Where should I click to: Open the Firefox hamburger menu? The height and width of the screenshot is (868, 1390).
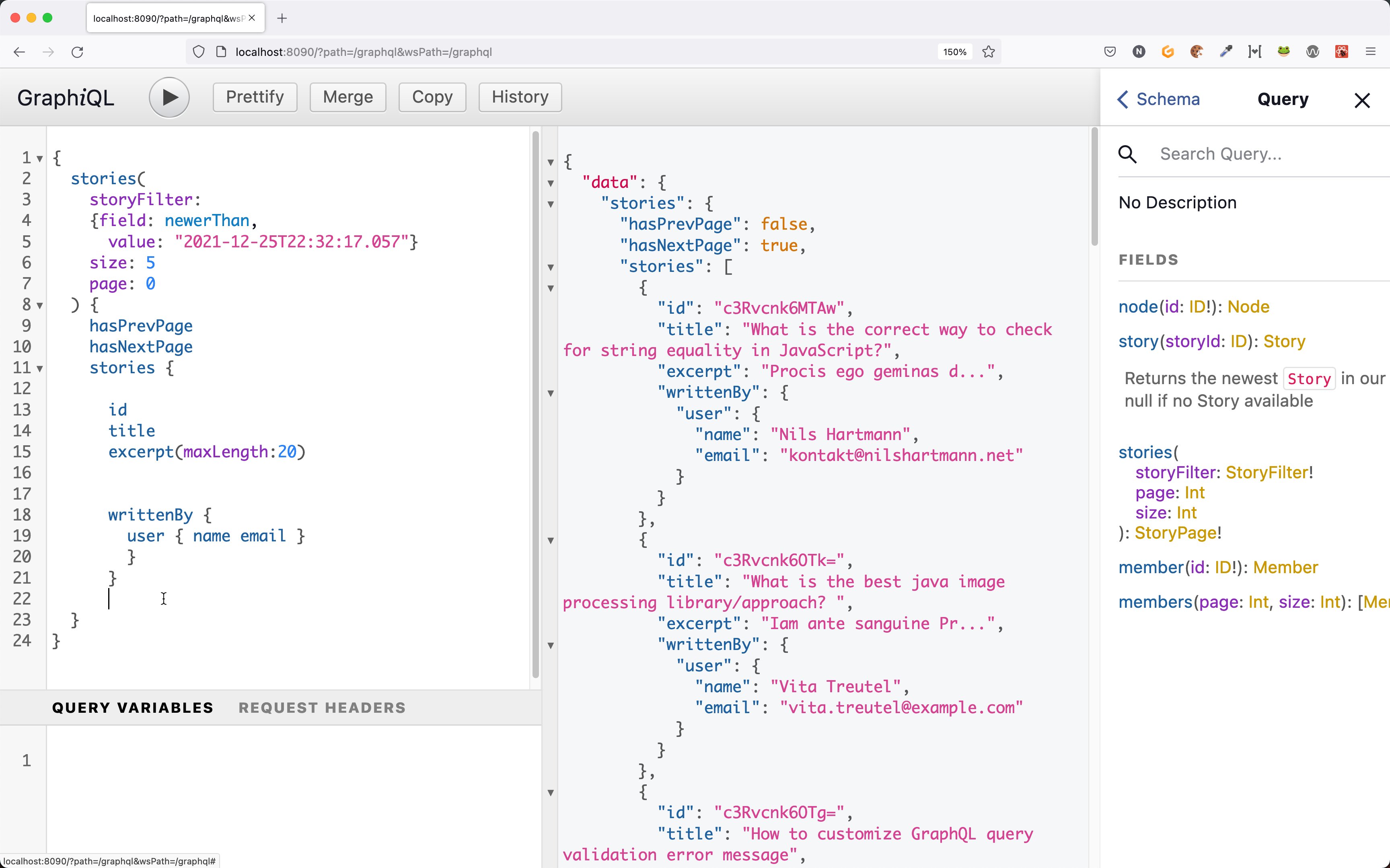coord(1371,51)
